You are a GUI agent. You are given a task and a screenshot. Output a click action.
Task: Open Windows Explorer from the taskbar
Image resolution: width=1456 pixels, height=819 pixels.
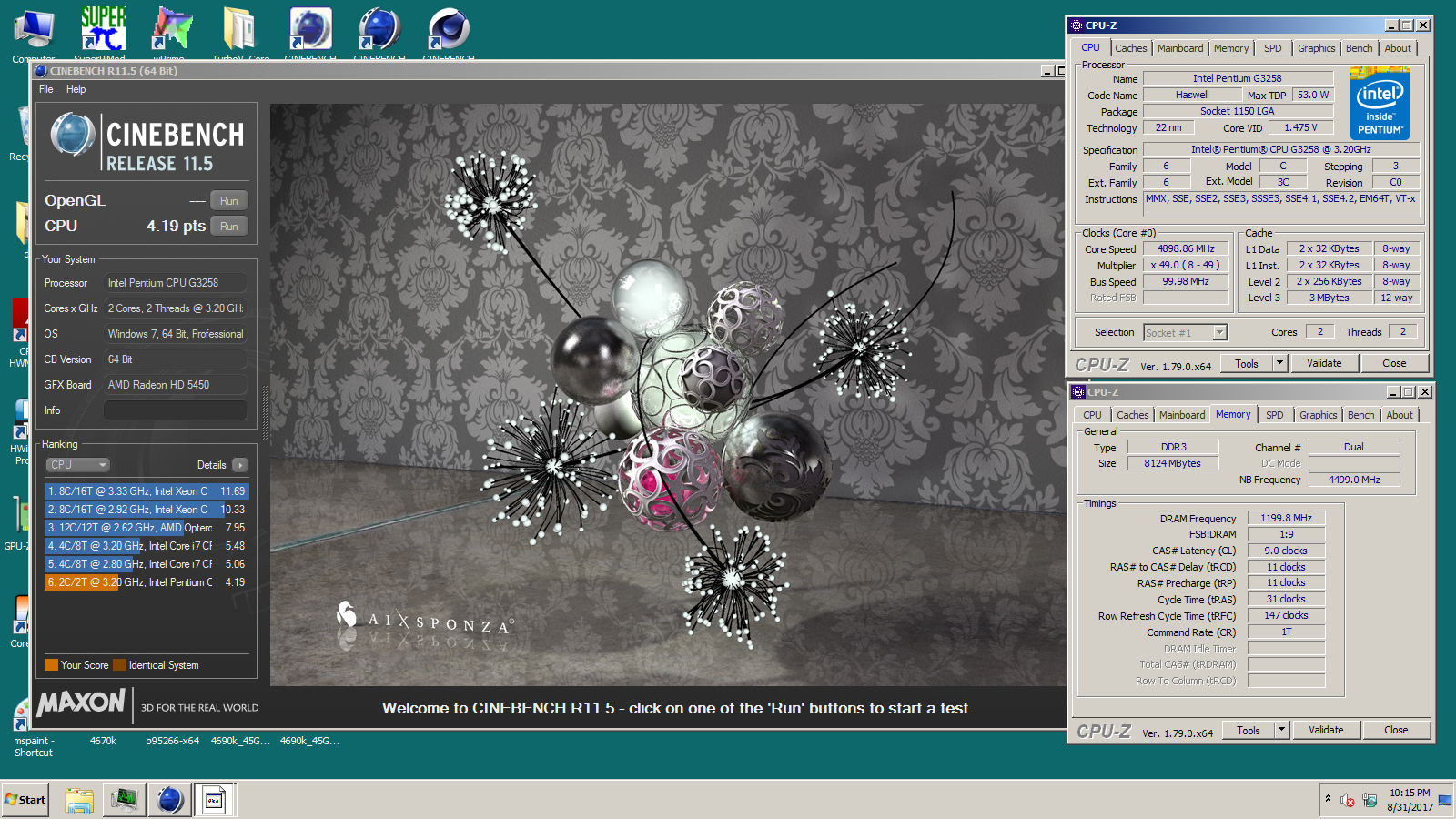(x=79, y=800)
